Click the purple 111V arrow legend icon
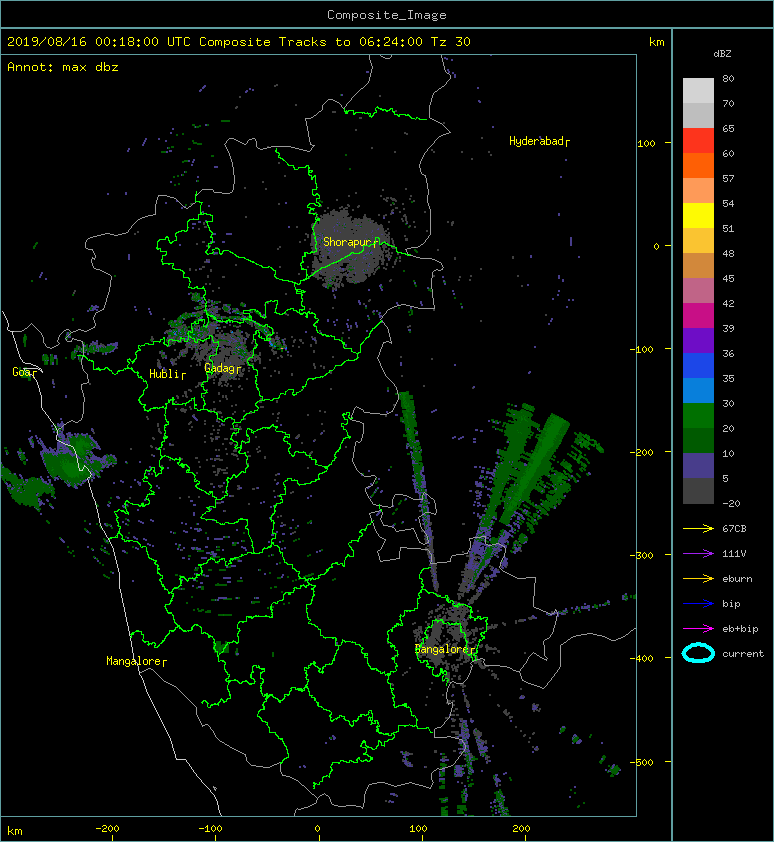The height and width of the screenshot is (842, 774). (x=698, y=554)
